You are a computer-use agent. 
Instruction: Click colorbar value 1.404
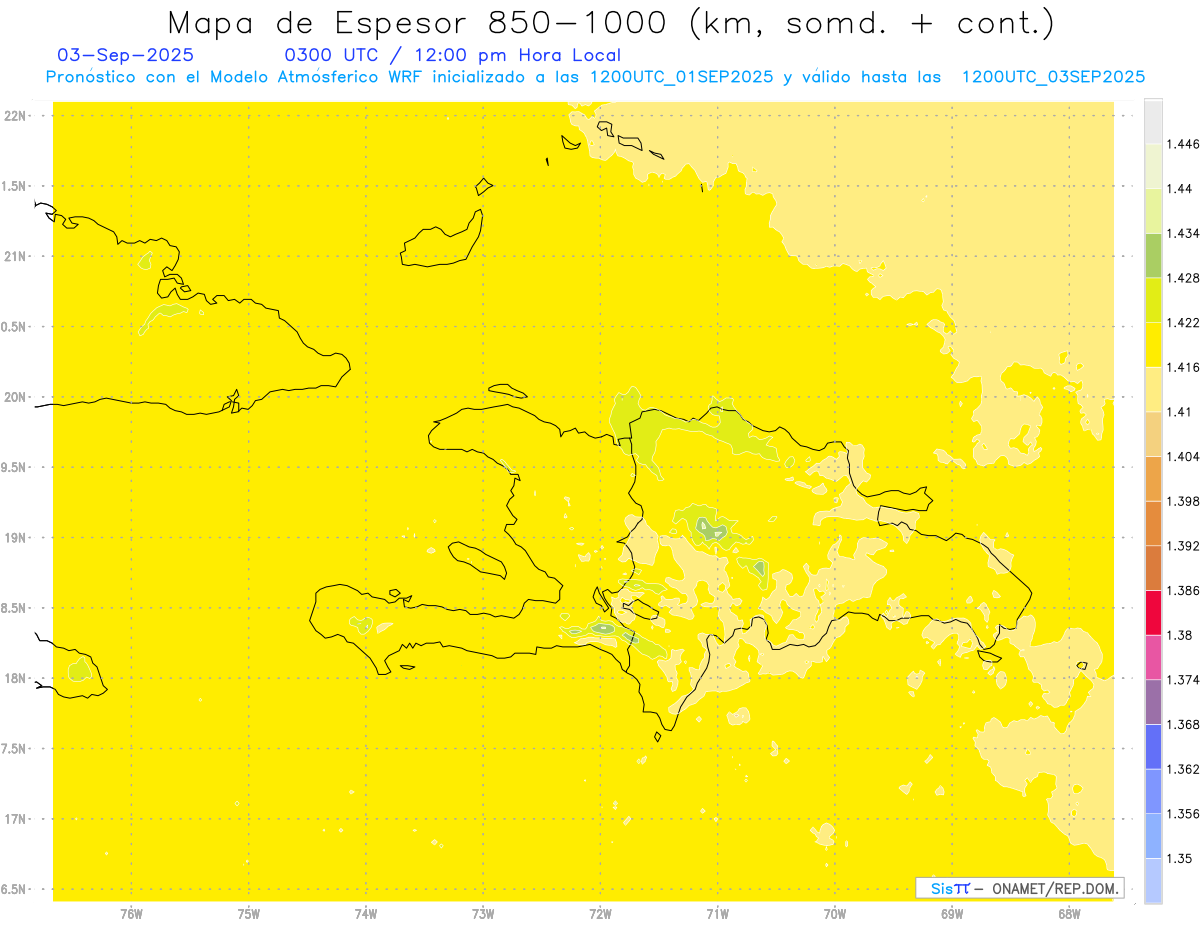click(x=1183, y=456)
